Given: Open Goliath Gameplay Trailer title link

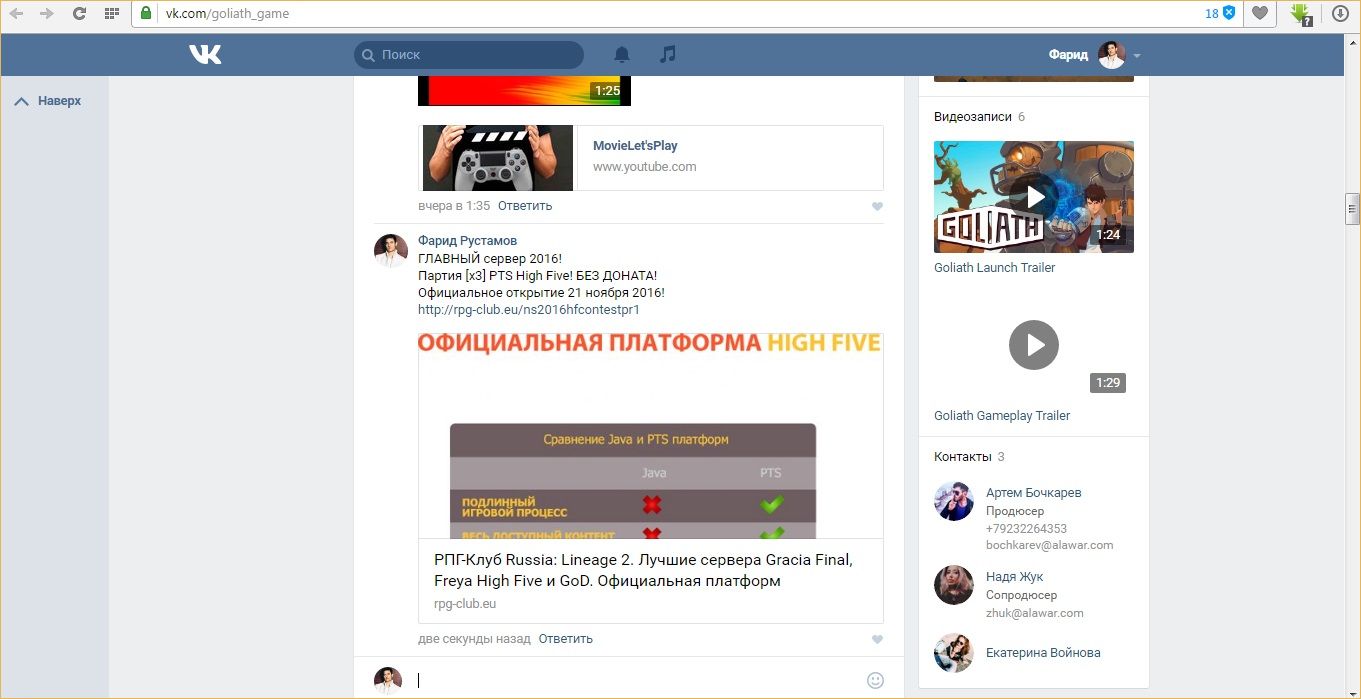Looking at the screenshot, I should (x=1002, y=416).
